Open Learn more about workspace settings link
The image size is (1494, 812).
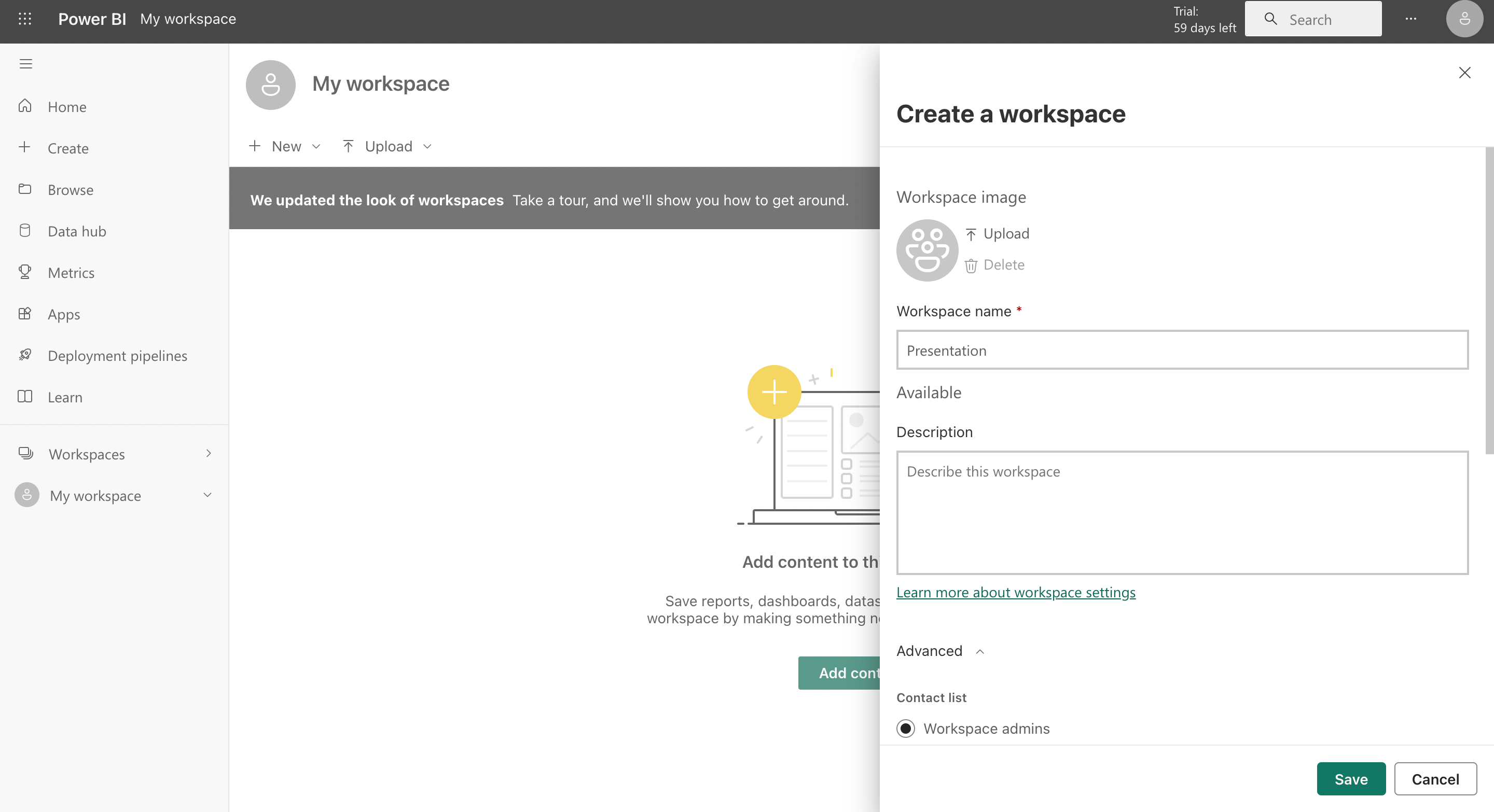[x=1016, y=592]
